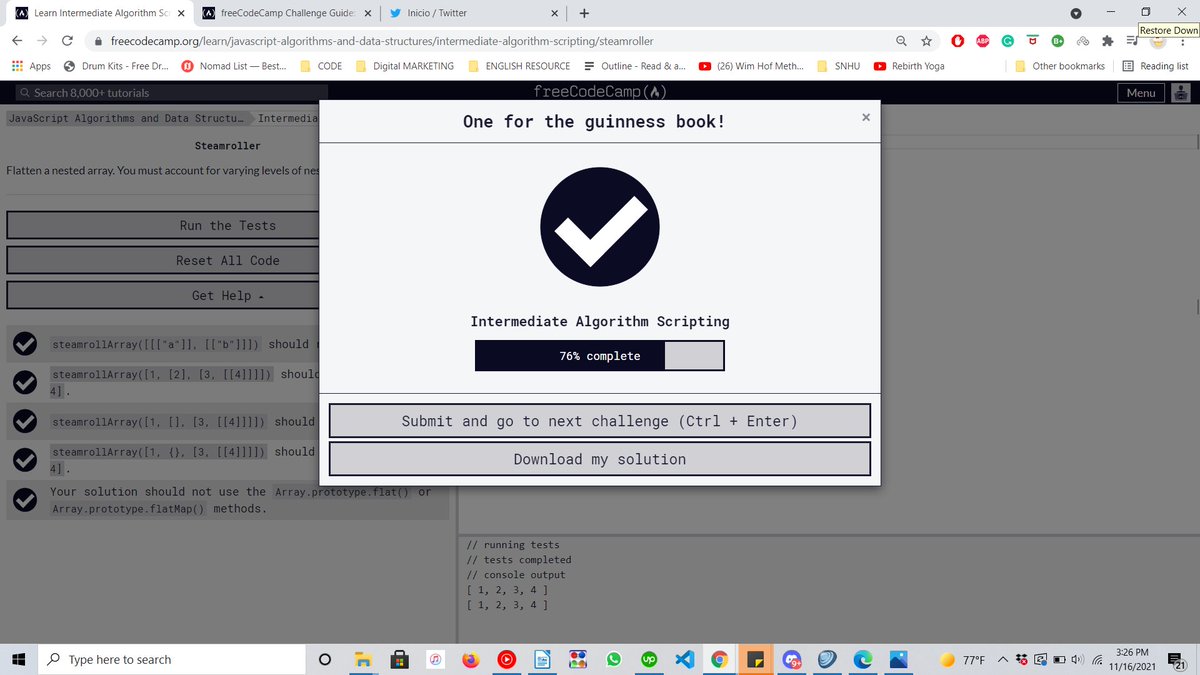Open File Explorer from taskbar
Image resolution: width=1200 pixels, height=675 pixels.
365,660
